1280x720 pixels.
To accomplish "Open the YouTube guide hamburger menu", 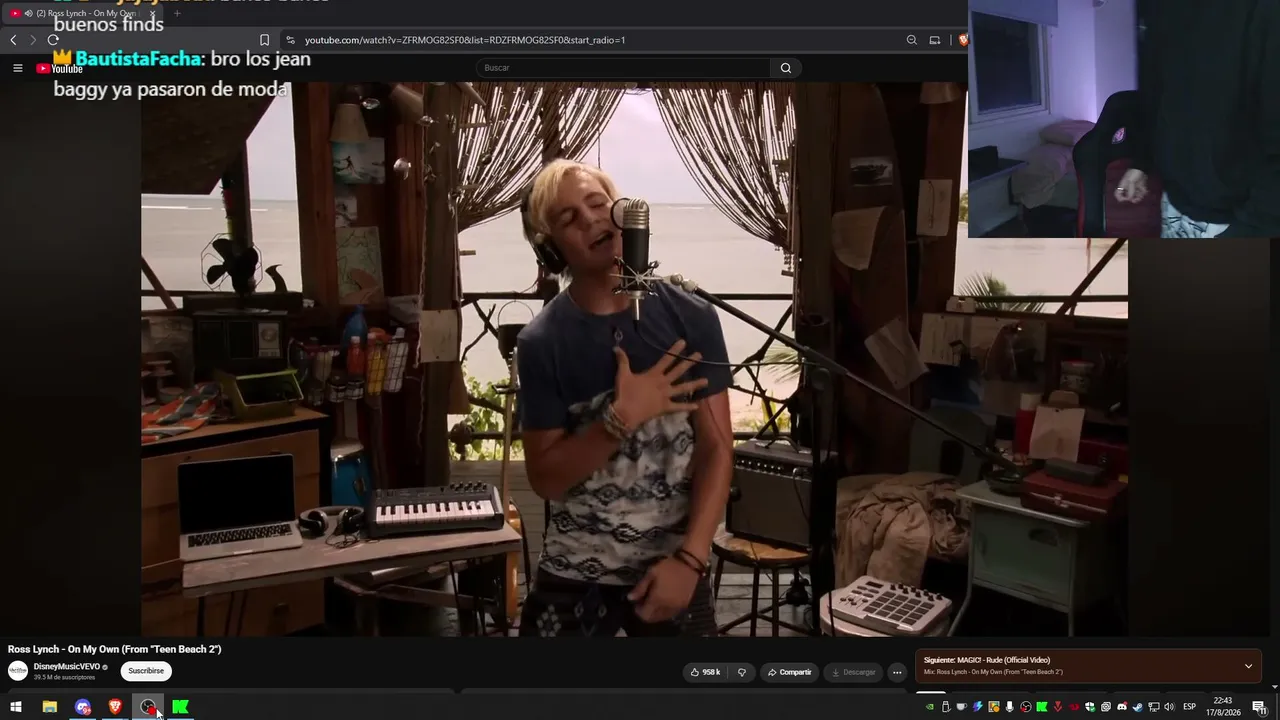I will (17, 68).
